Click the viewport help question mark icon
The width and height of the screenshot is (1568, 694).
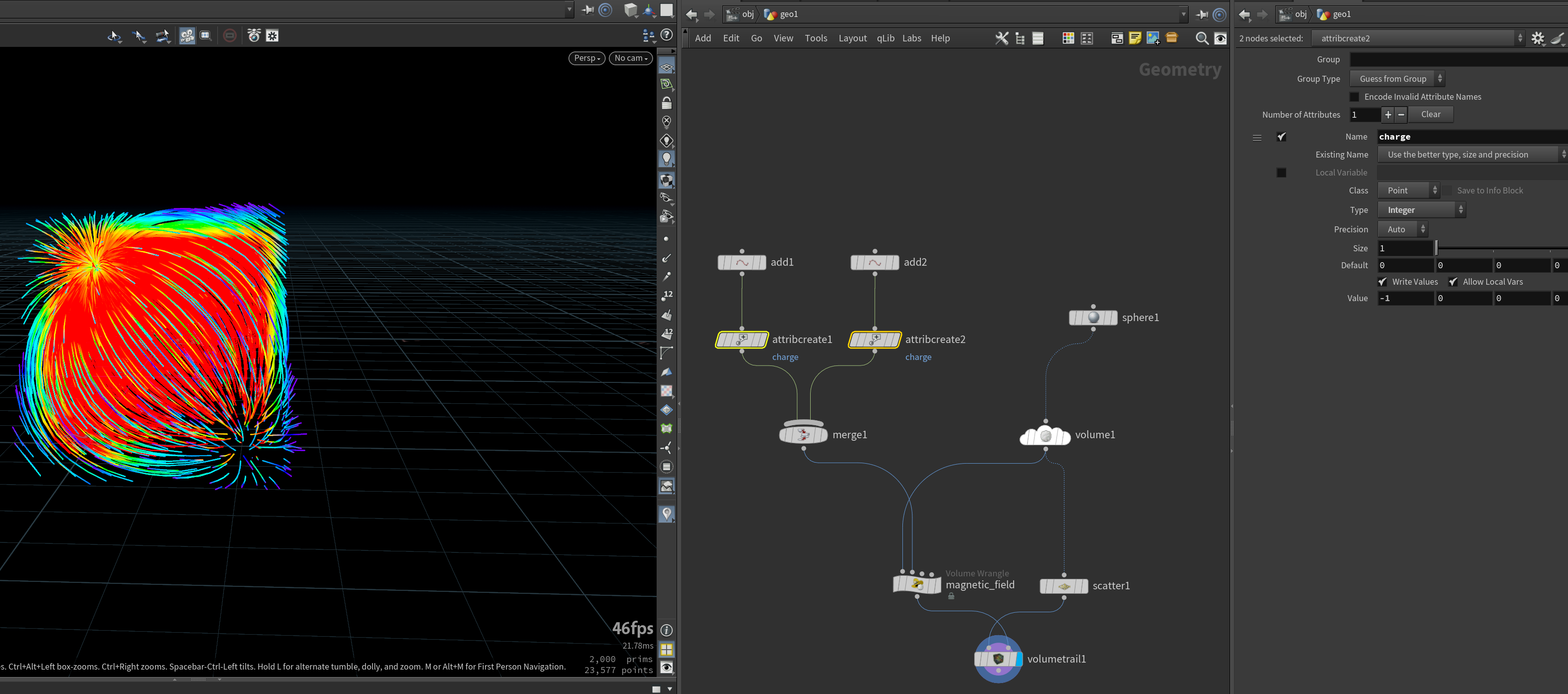click(x=667, y=35)
